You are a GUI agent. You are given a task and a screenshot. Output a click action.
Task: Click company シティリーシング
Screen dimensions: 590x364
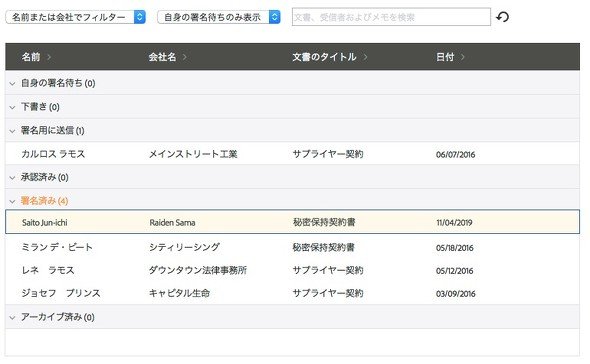[184, 247]
